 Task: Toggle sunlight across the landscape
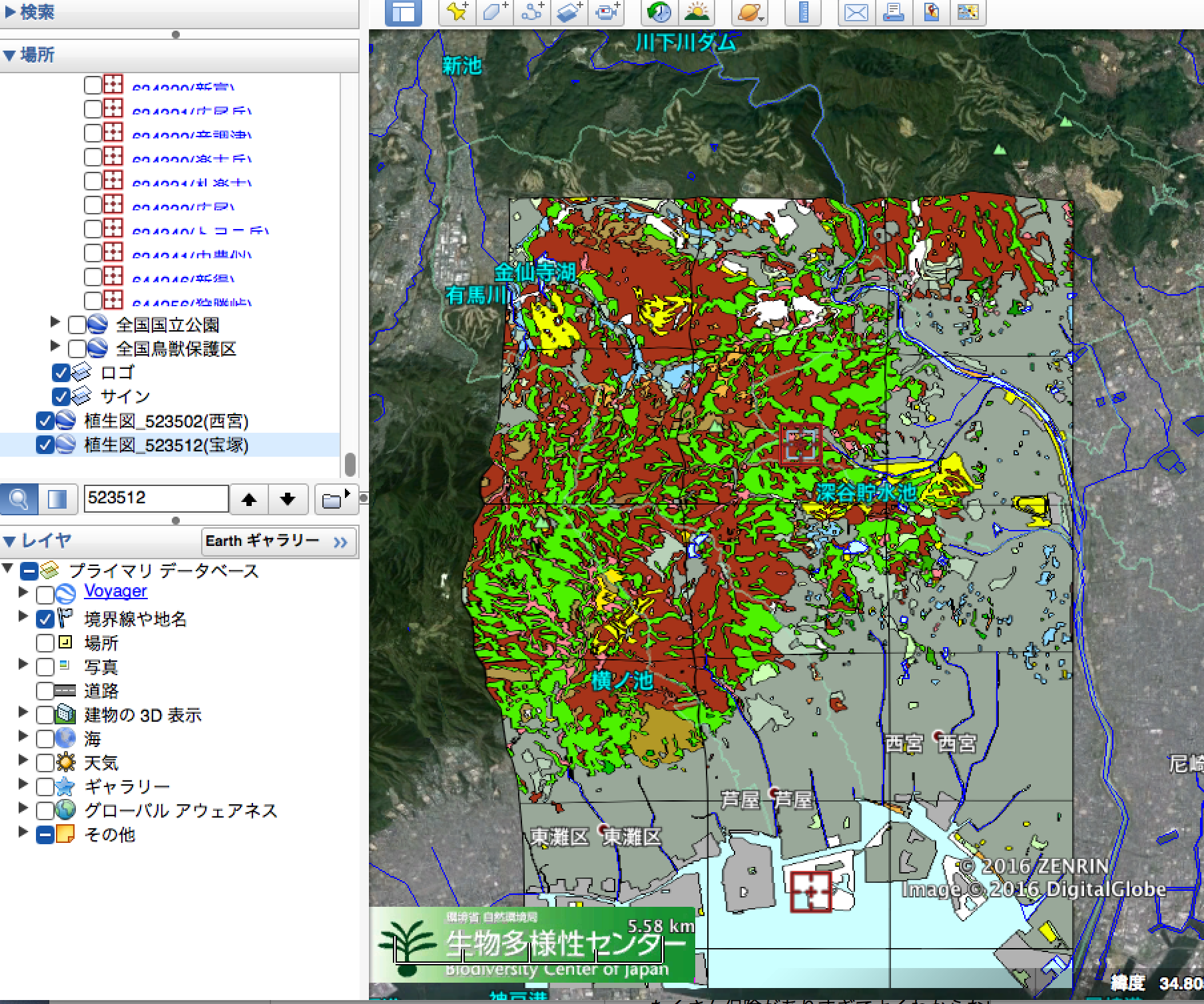point(697,12)
